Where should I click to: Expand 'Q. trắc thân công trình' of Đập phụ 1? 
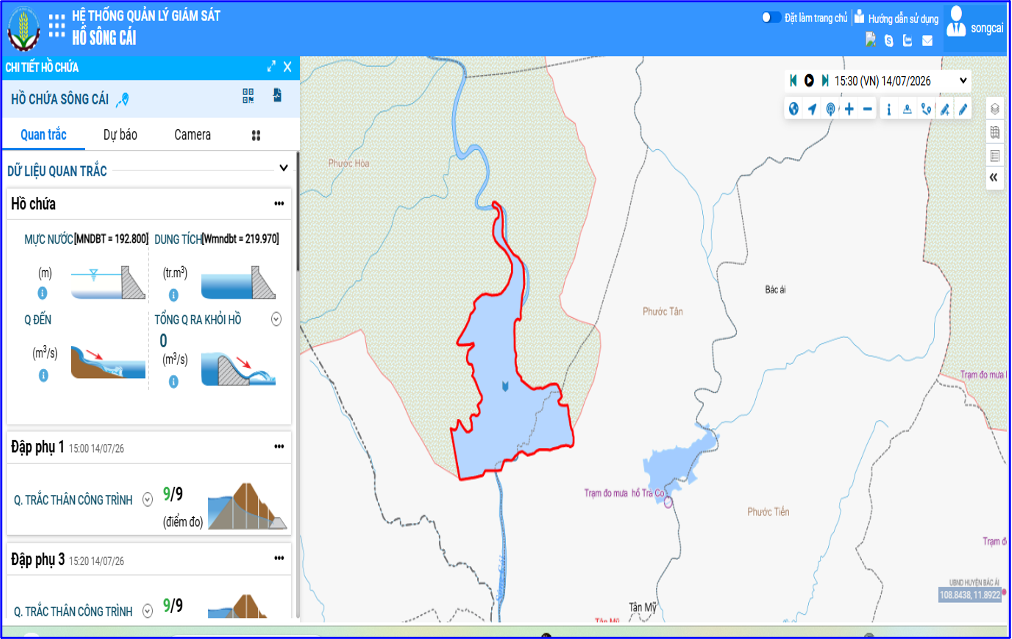click(147, 500)
